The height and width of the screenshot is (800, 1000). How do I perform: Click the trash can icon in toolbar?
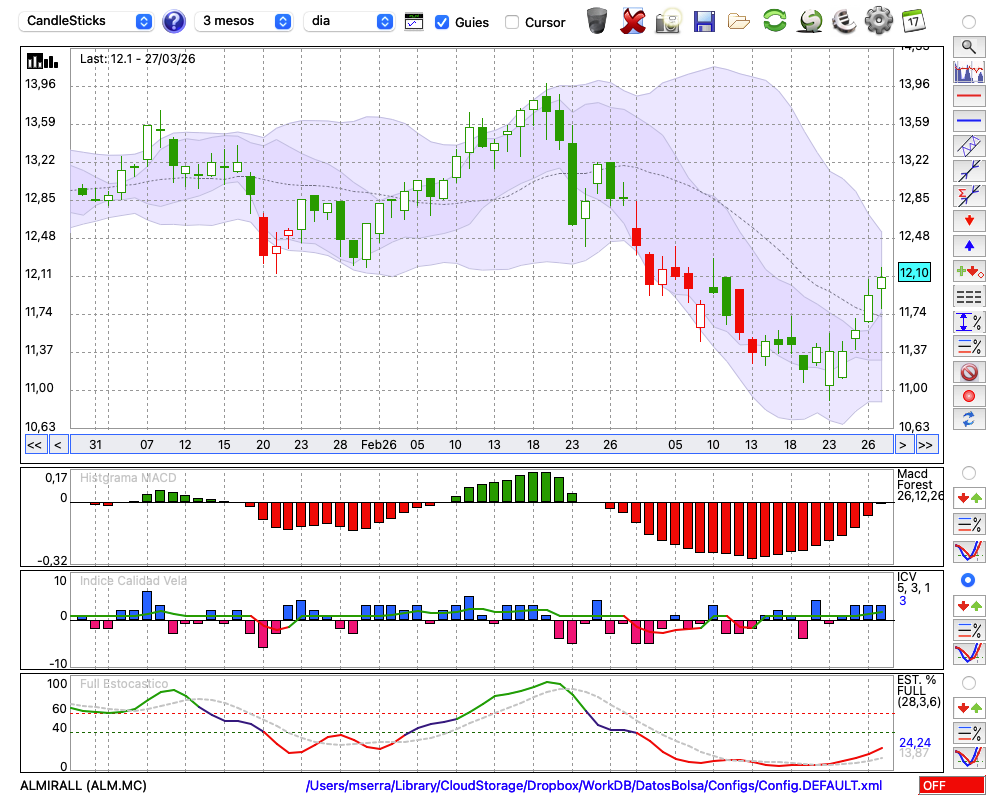597,21
